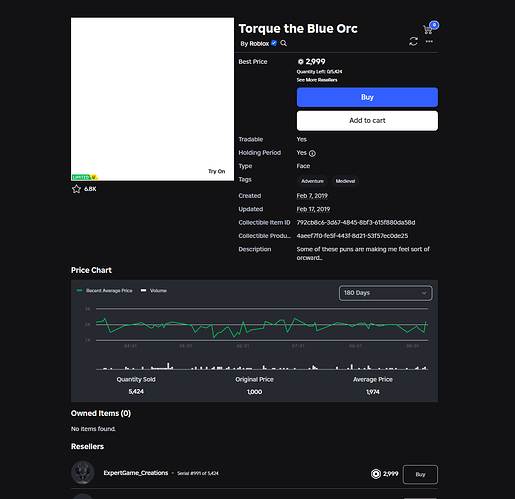The height and width of the screenshot is (499, 515).
Task: Click the search icon beside Roblox
Action: (283, 43)
